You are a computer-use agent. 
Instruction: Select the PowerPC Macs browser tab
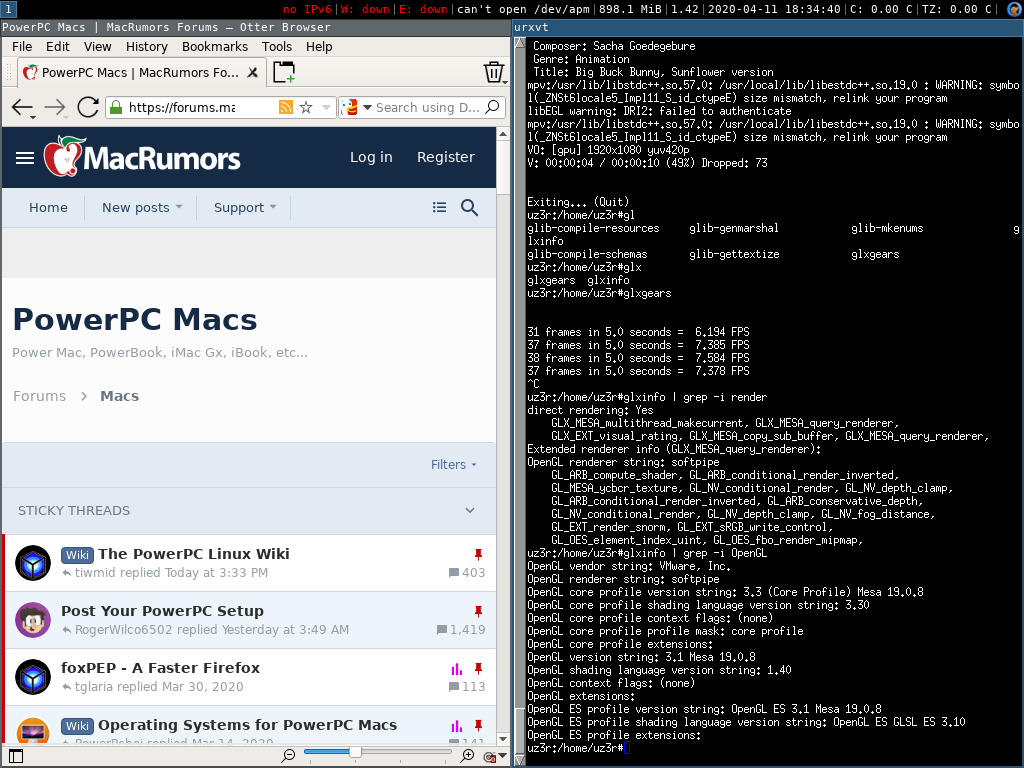click(x=140, y=72)
